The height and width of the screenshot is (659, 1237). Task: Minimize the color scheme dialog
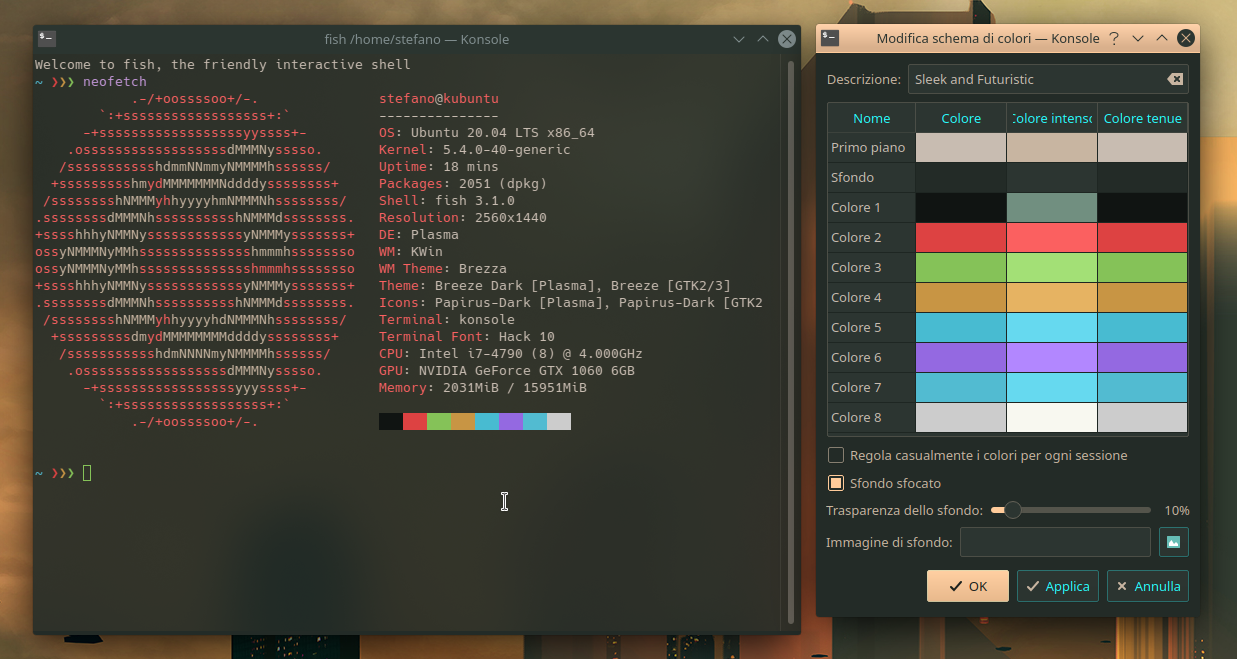pyautogui.click(x=1138, y=39)
